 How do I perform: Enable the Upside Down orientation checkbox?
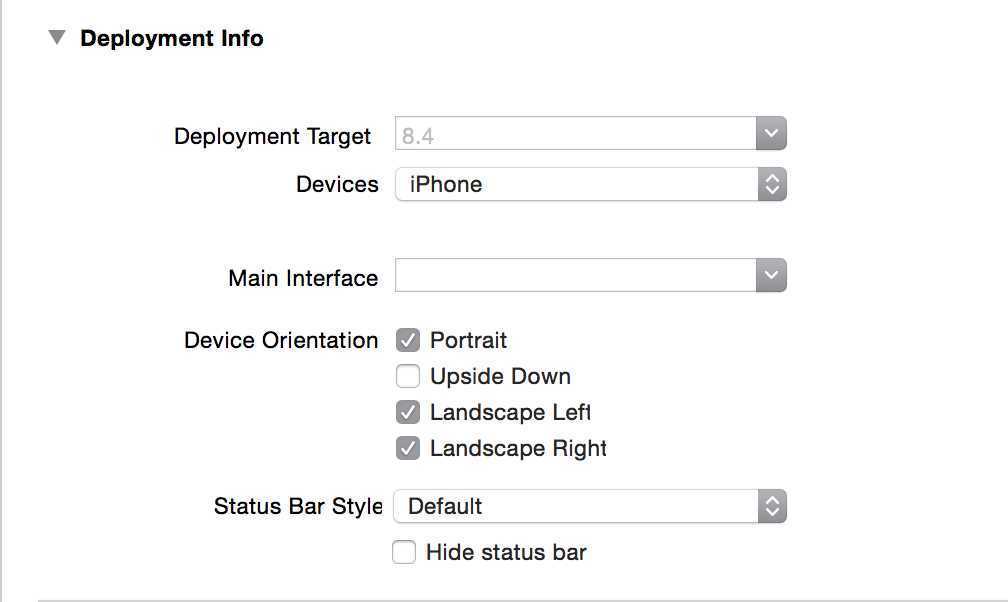coord(407,376)
